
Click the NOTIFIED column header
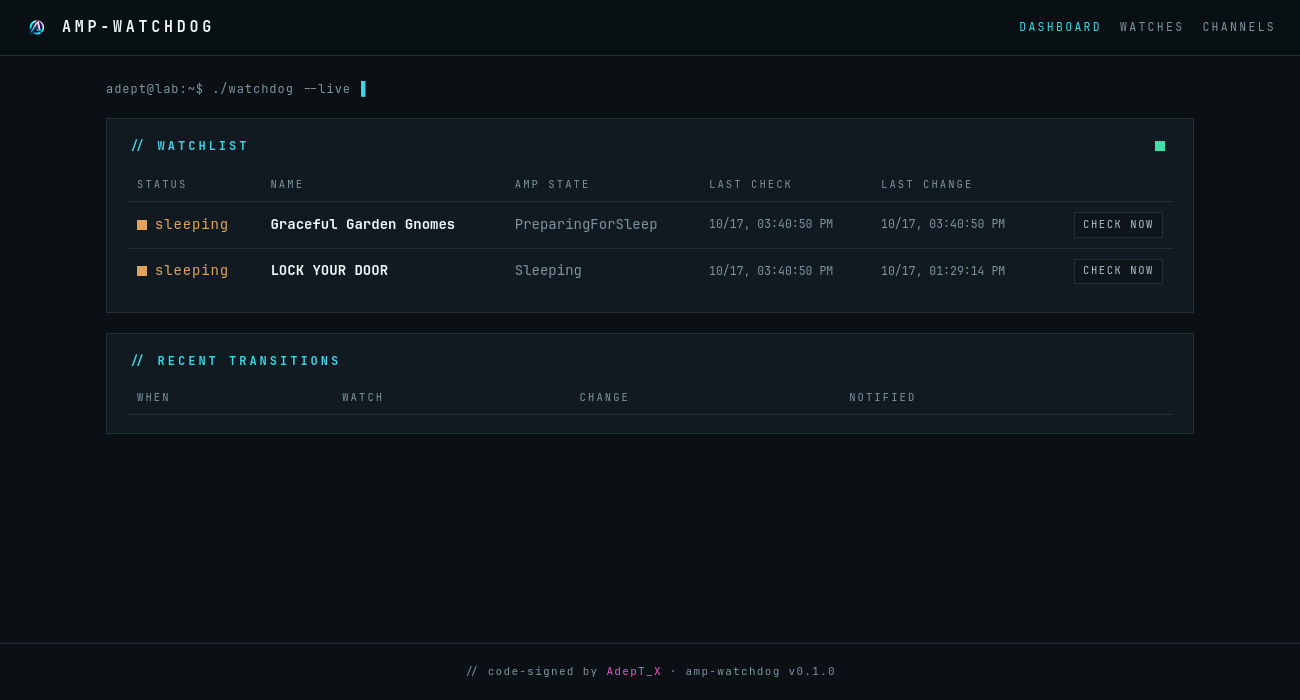[883, 398]
